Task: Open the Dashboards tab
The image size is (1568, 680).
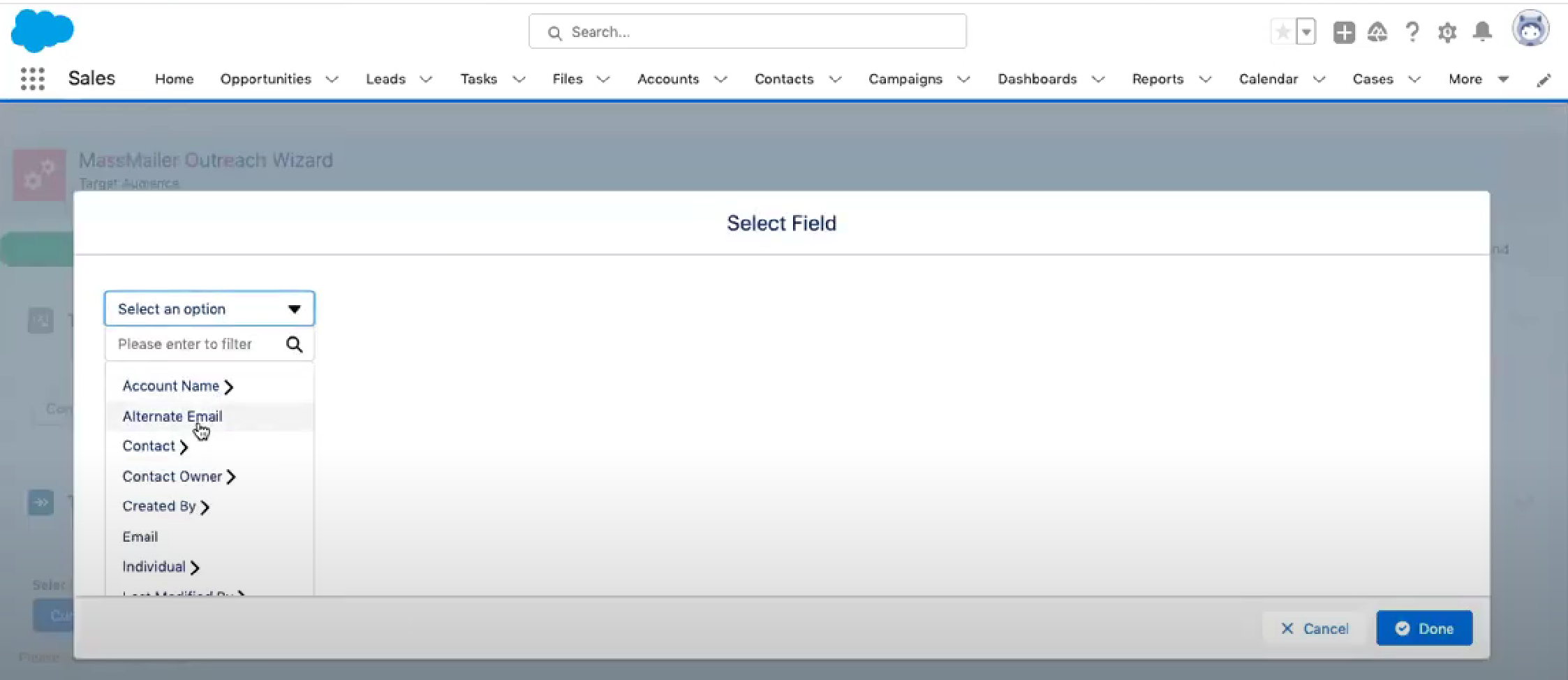Action: click(1037, 79)
